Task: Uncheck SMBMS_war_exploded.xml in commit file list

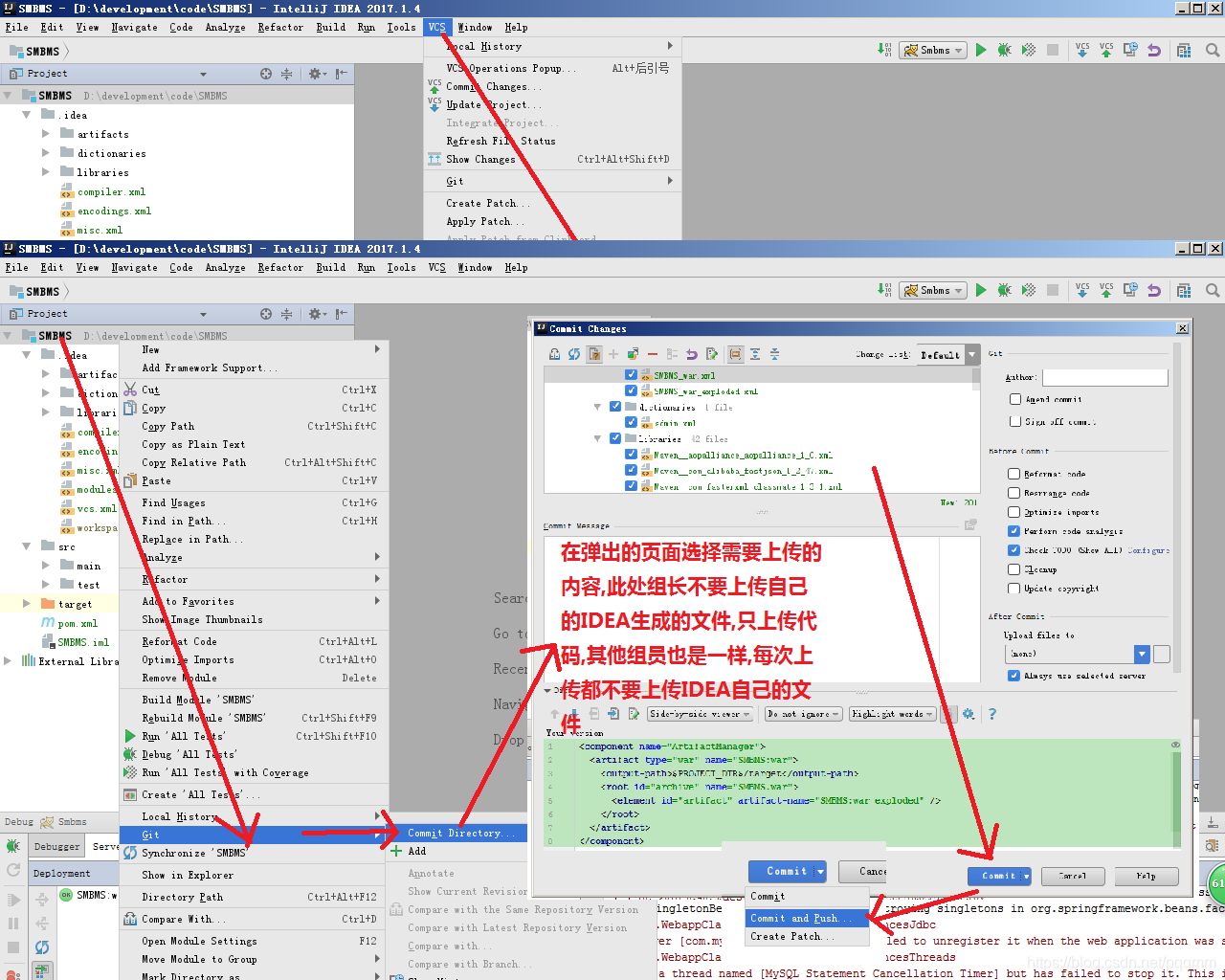Action: (x=631, y=390)
